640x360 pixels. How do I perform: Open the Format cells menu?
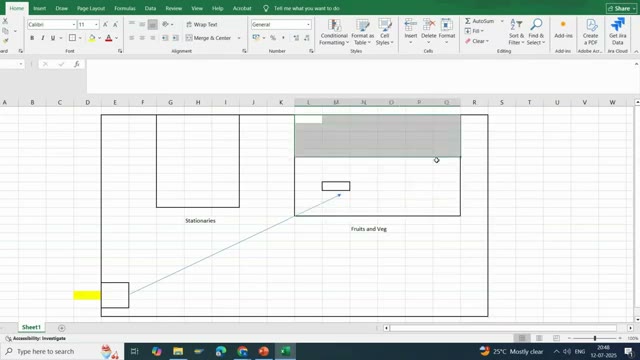pos(447,32)
